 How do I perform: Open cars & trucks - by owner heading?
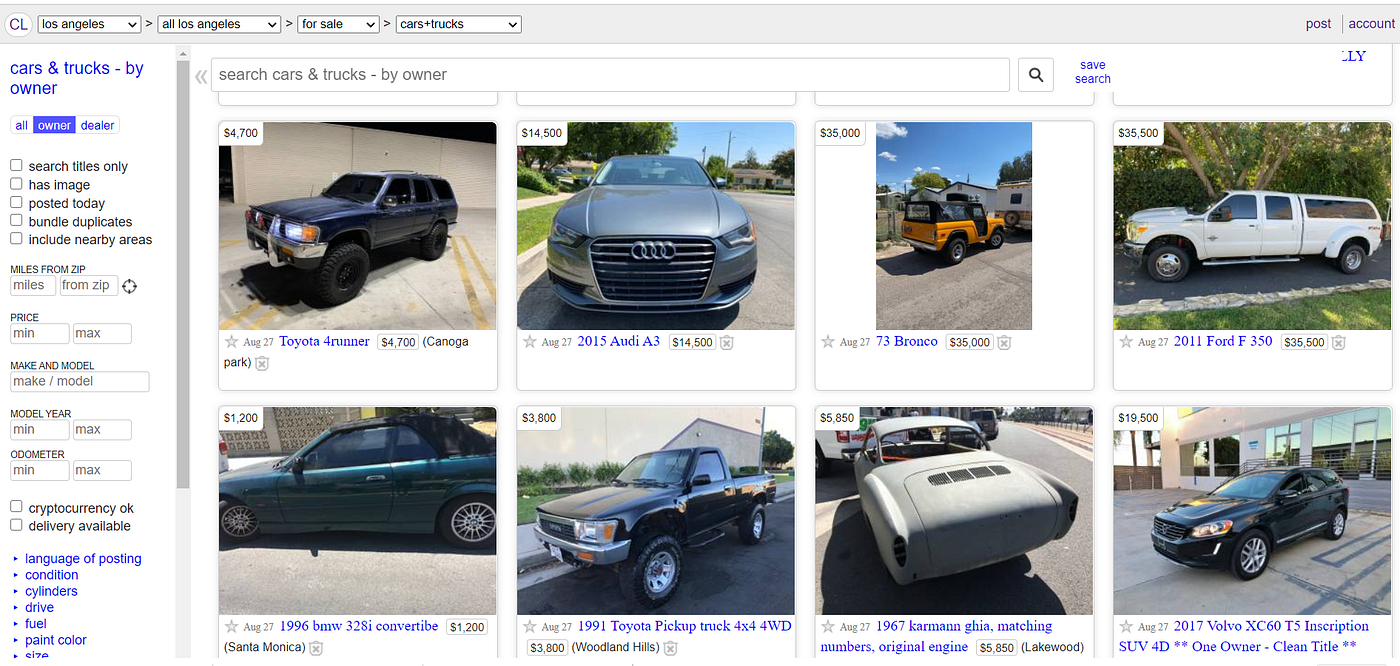(77, 78)
